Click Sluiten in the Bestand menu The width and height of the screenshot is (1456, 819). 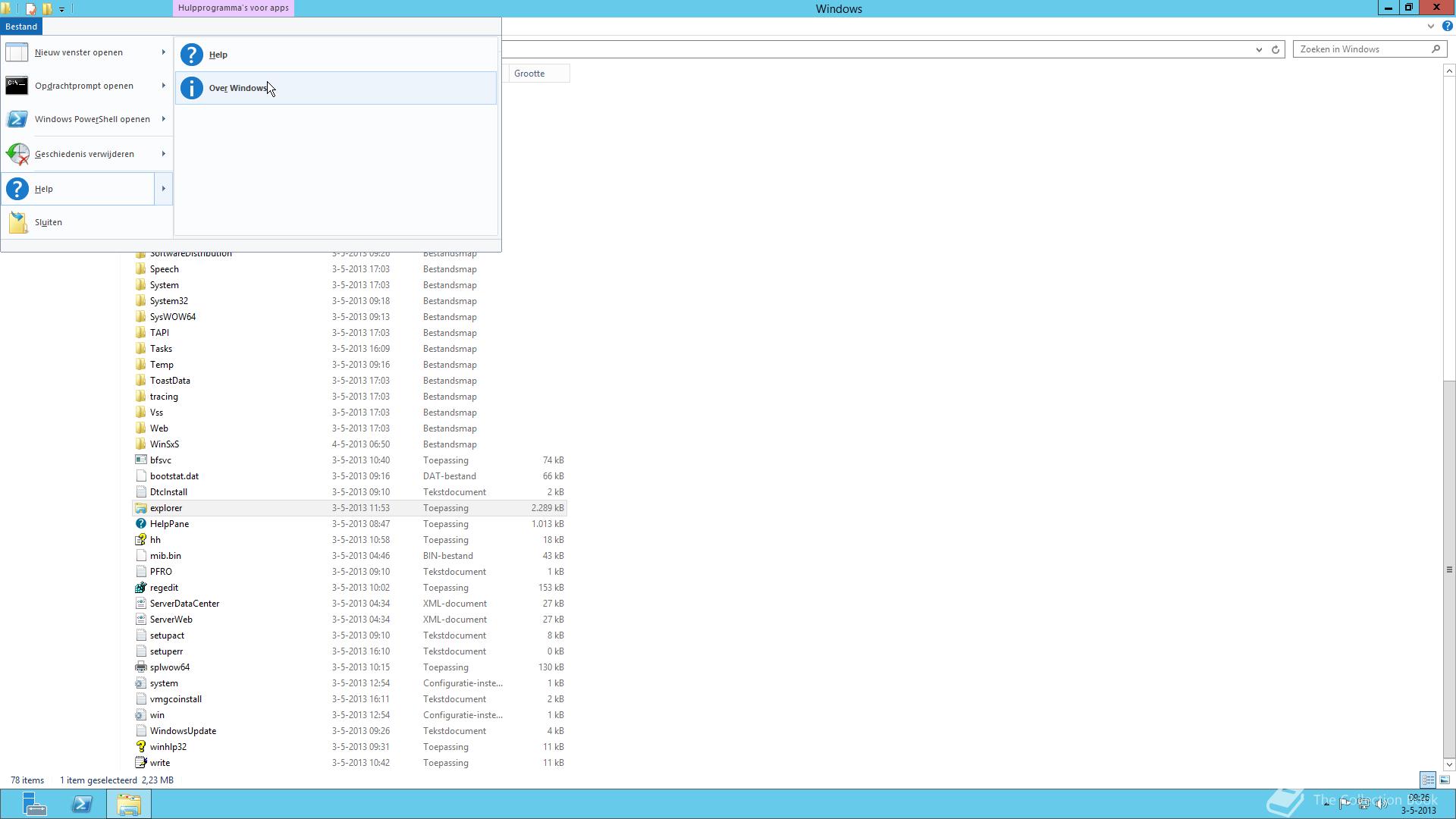coord(87,222)
